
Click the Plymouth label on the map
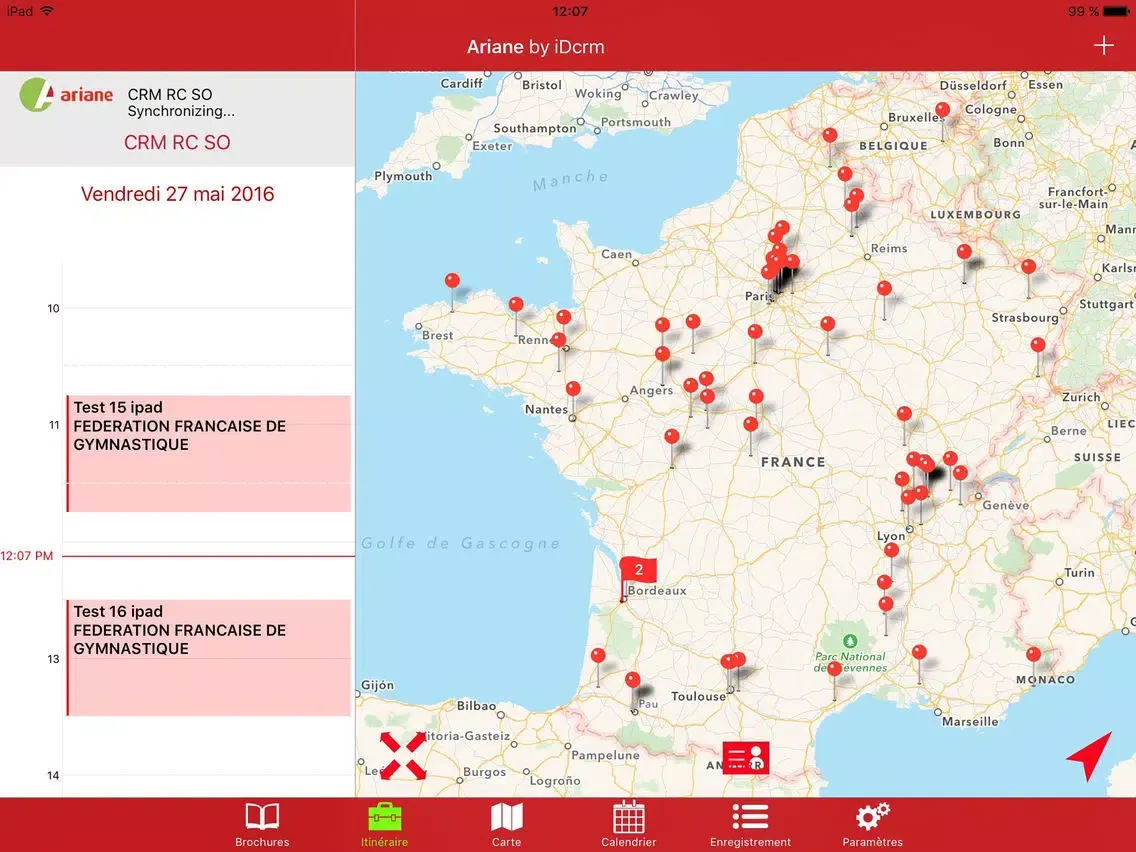coord(403,176)
